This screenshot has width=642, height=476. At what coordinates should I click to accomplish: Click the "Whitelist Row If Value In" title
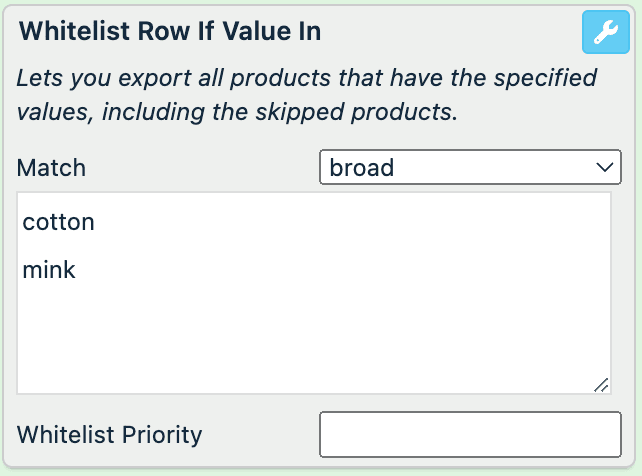coord(170,31)
